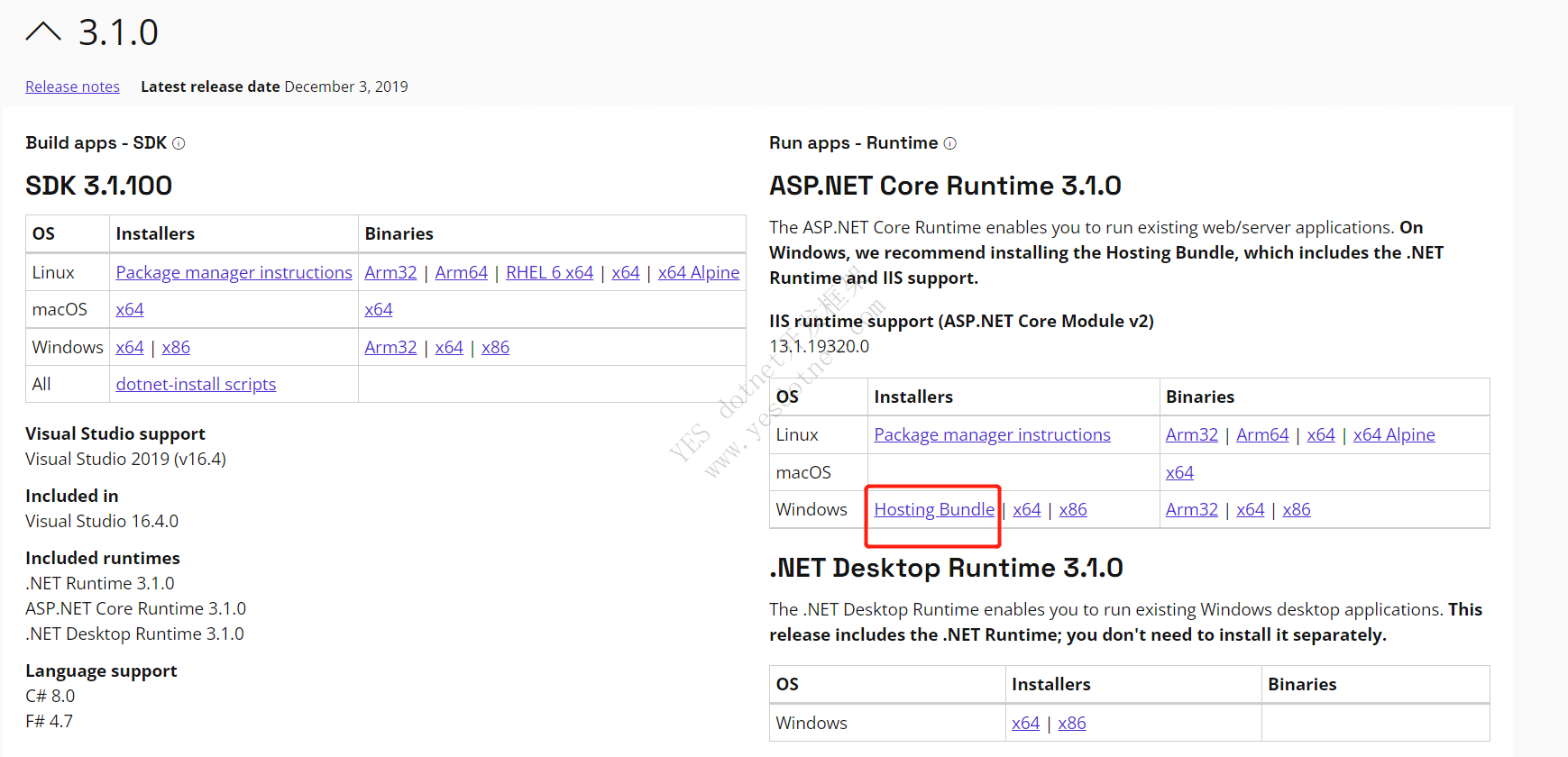Select the ASP.NET Core Runtime 3.1.0 heading
Screen dimensions: 1568x757
coord(945,186)
